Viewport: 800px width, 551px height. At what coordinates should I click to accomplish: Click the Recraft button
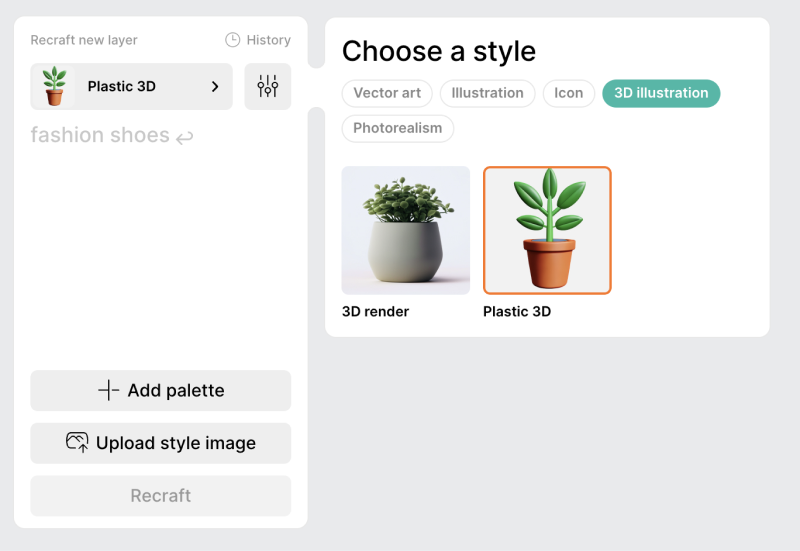160,496
